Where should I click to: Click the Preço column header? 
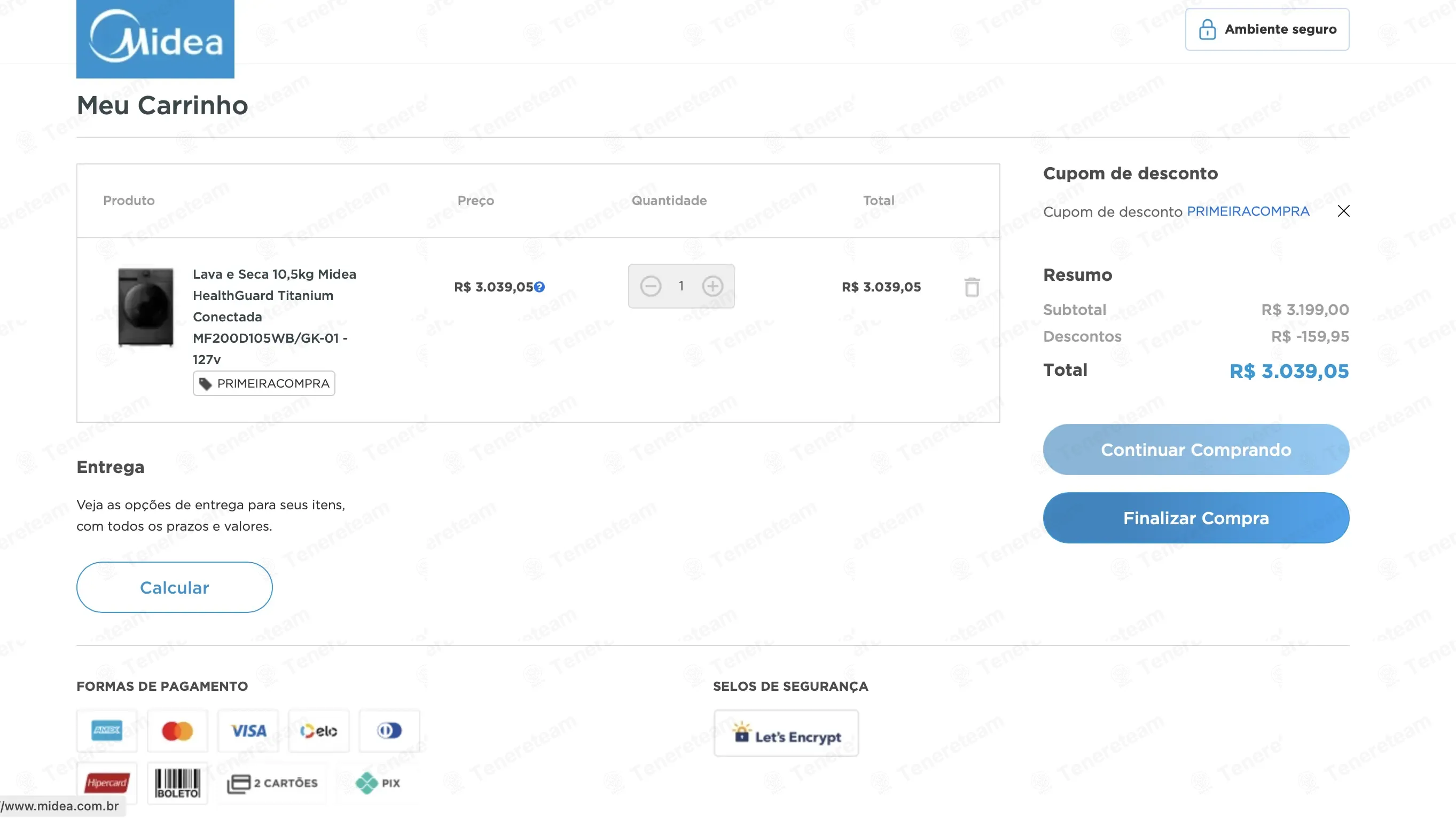pyautogui.click(x=476, y=201)
